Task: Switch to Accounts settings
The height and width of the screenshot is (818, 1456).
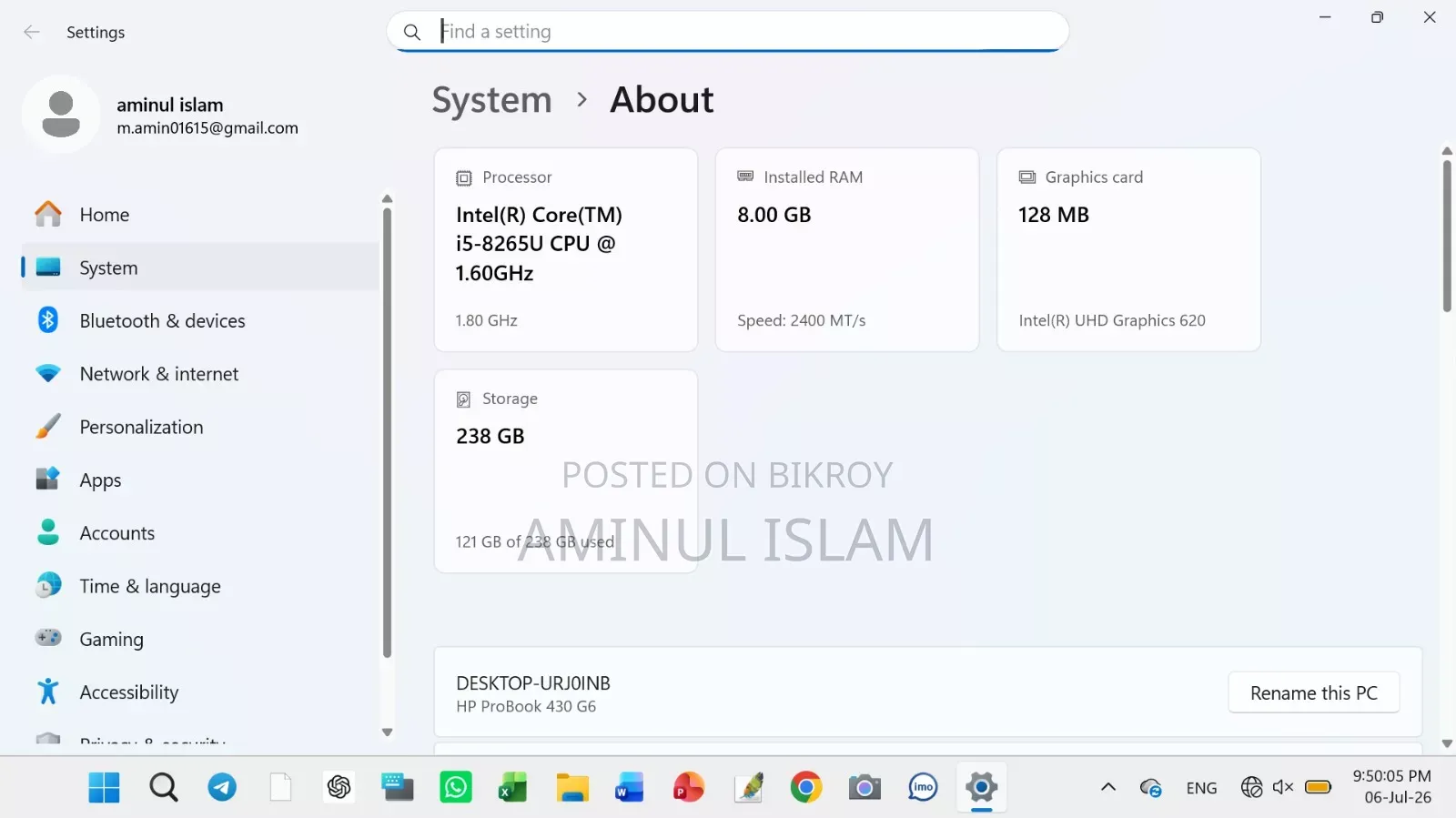Action: (x=200, y=533)
